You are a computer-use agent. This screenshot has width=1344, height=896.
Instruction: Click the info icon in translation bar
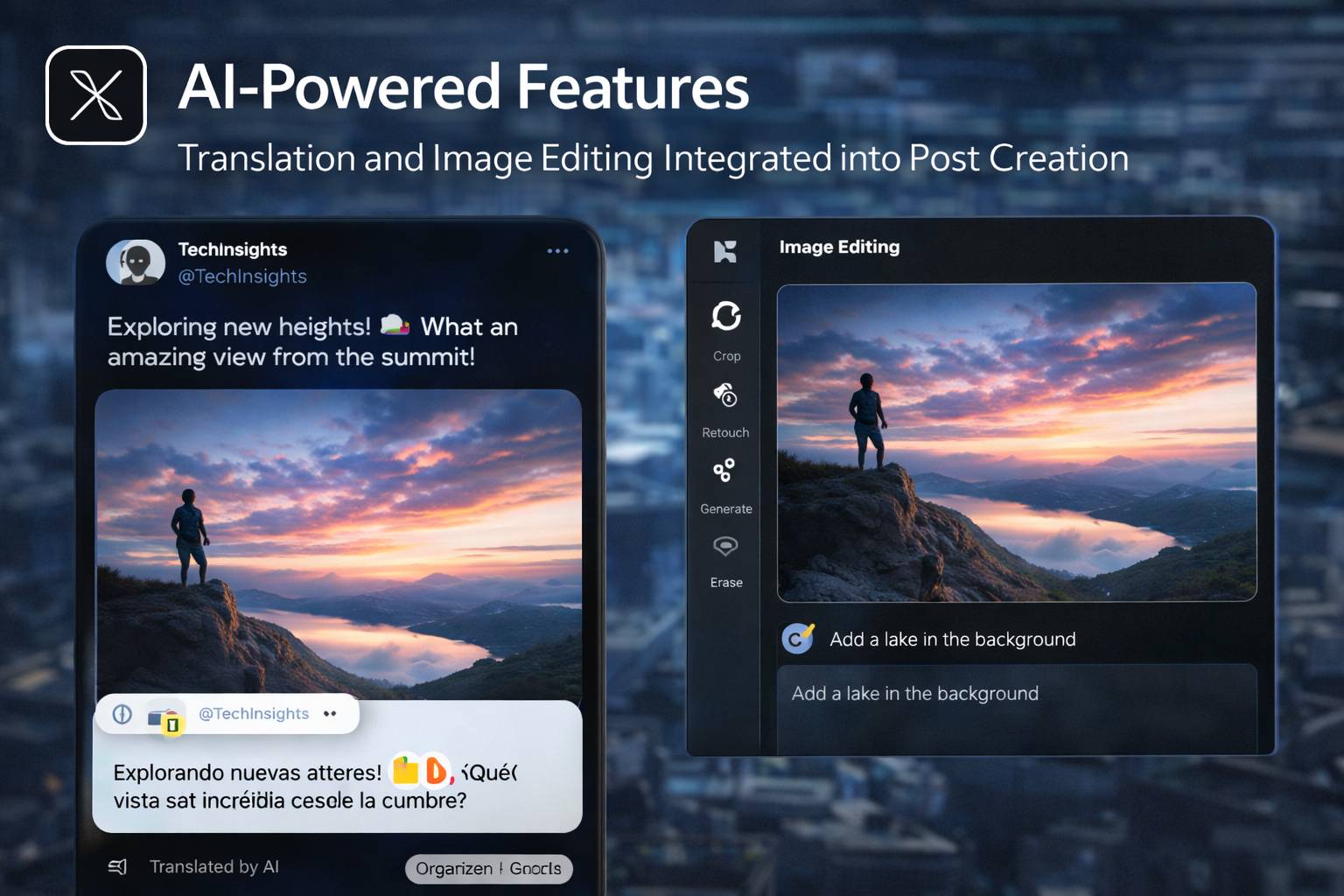[x=122, y=714]
